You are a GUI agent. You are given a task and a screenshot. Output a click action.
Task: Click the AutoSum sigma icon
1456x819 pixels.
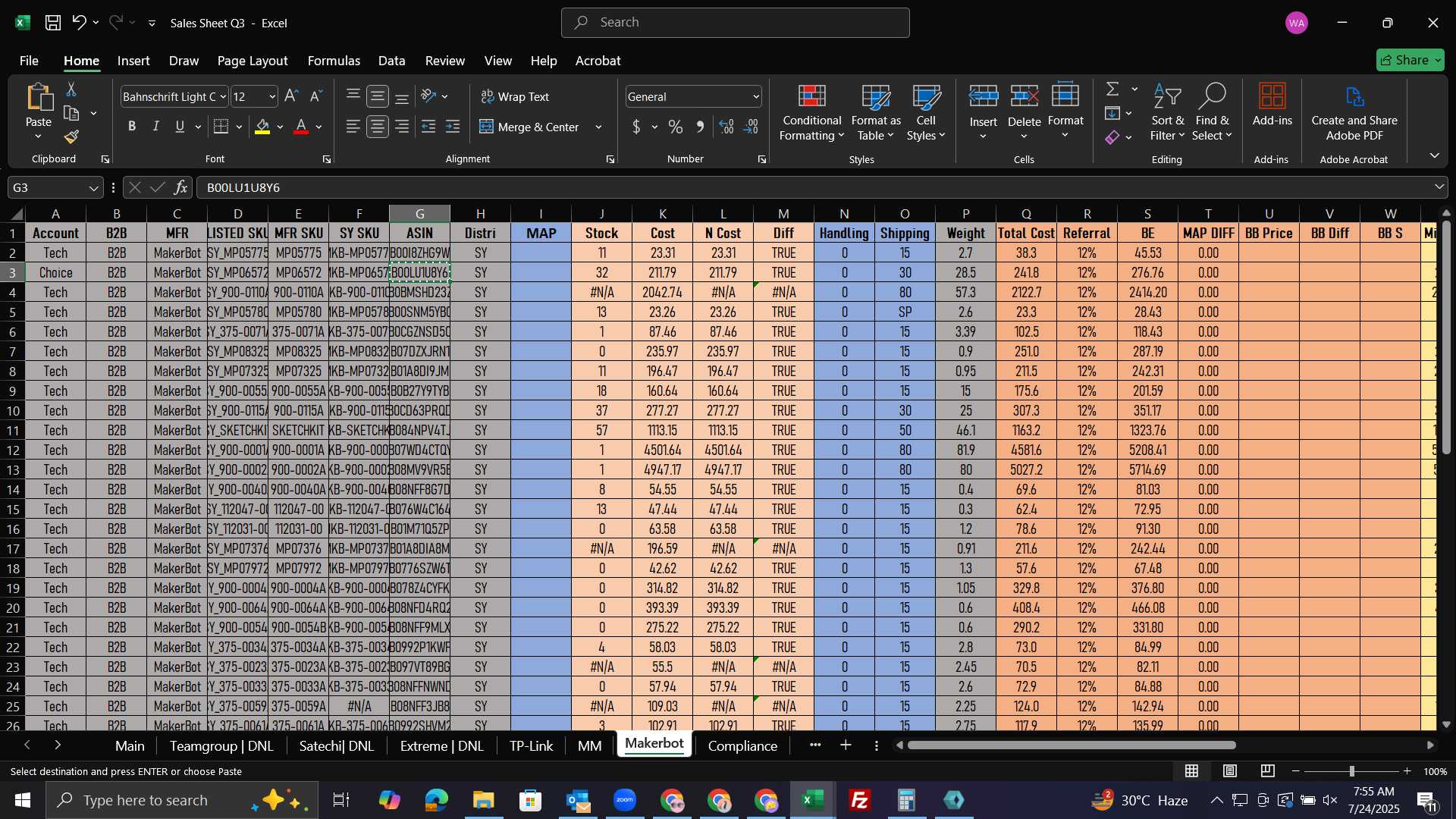click(x=1112, y=89)
